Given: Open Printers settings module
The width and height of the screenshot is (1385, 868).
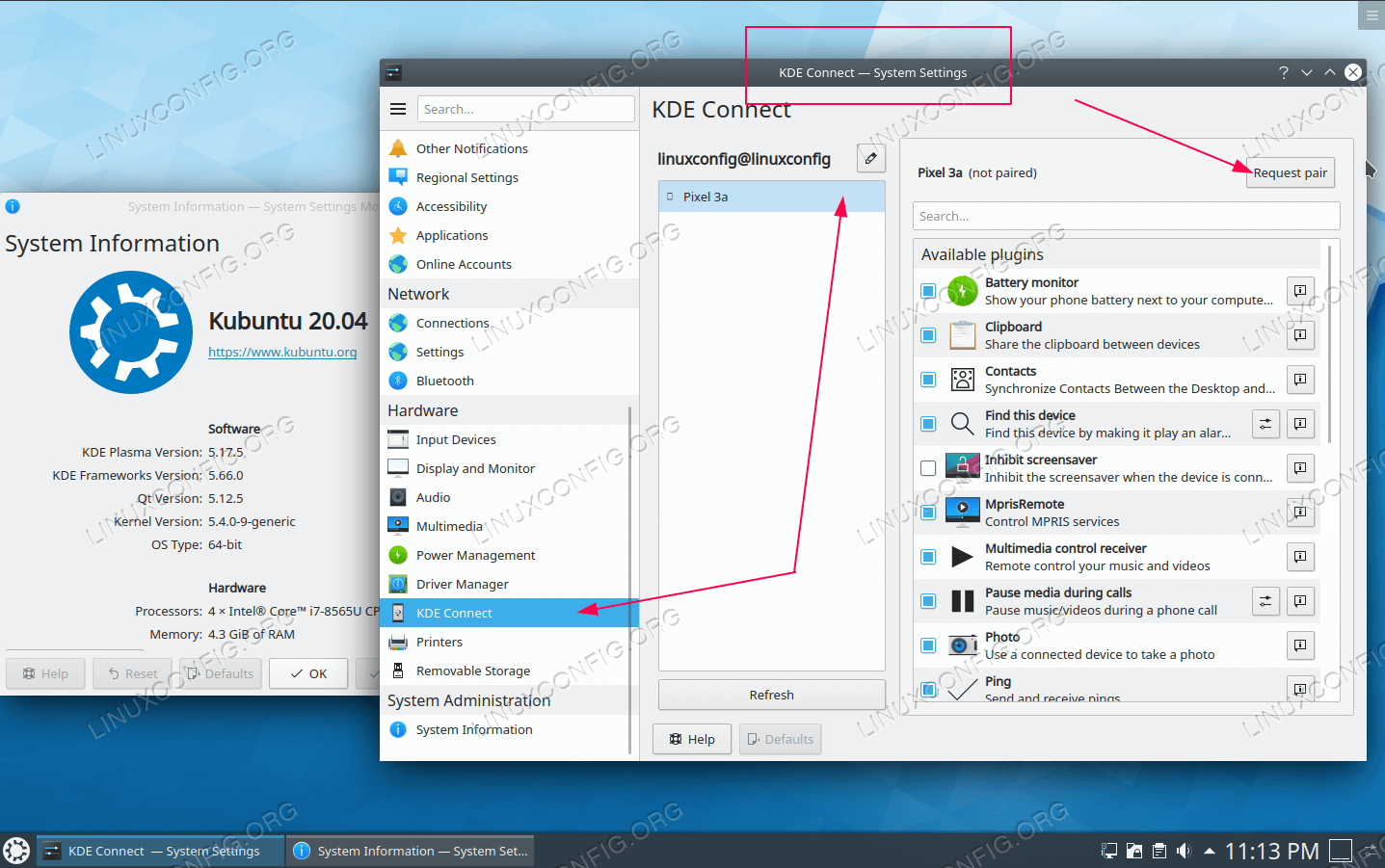Looking at the screenshot, I should (x=504, y=642).
